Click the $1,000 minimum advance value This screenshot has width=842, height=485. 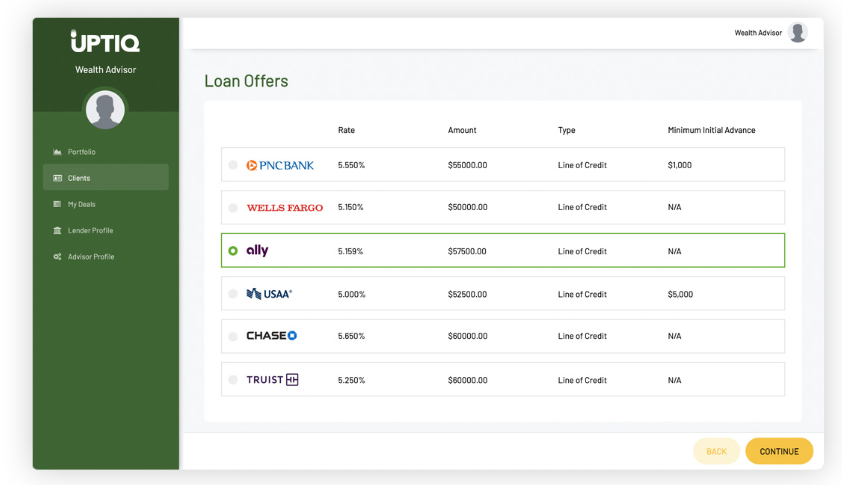680,165
